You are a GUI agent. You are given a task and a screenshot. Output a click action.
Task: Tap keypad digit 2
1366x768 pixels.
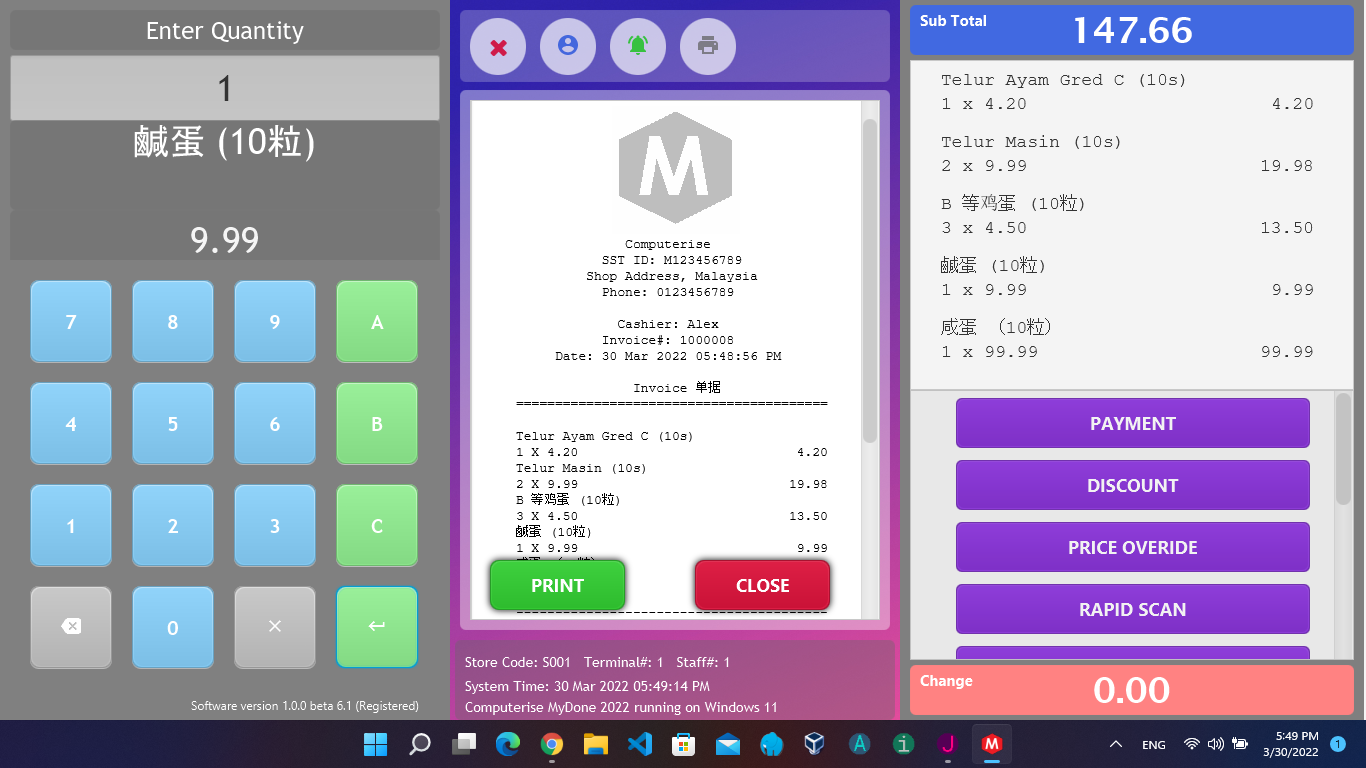click(x=173, y=526)
